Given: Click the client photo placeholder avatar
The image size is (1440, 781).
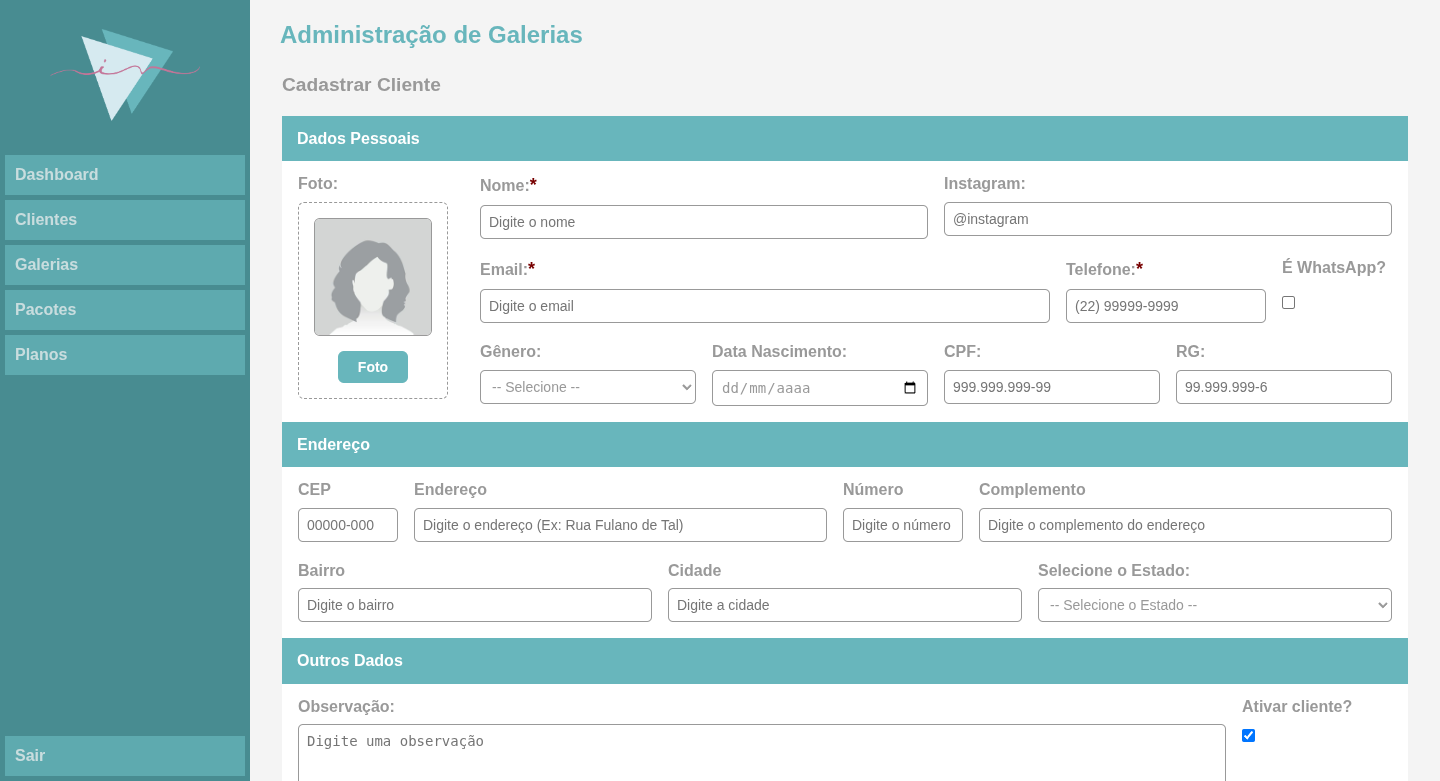Looking at the screenshot, I should 373,277.
